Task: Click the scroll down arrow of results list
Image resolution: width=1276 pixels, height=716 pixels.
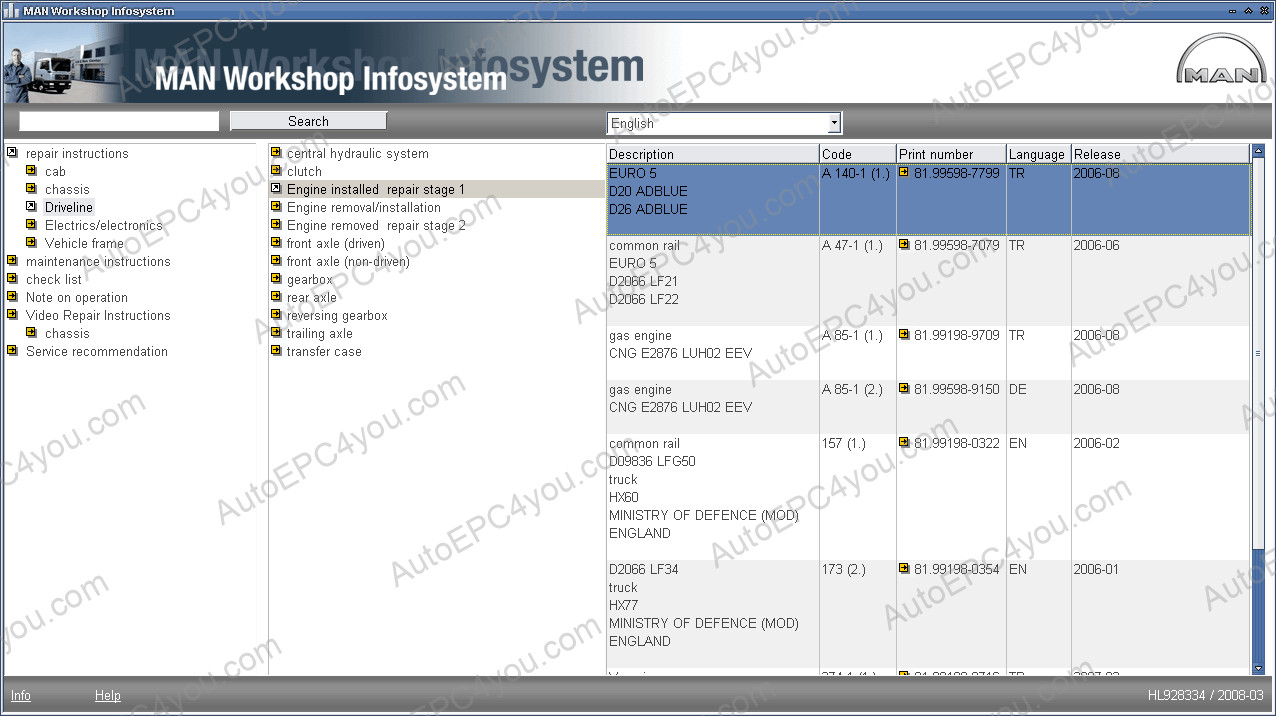Action: click(1258, 668)
